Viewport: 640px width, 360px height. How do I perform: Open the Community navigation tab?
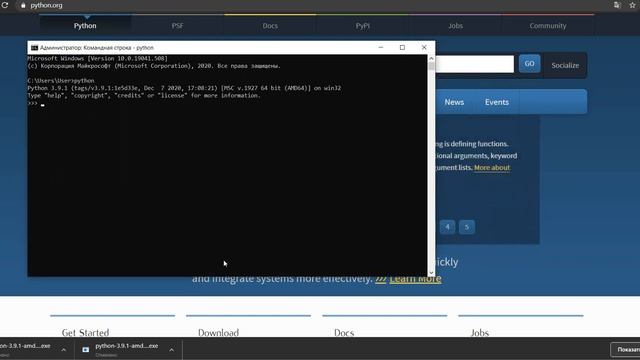pos(548,26)
